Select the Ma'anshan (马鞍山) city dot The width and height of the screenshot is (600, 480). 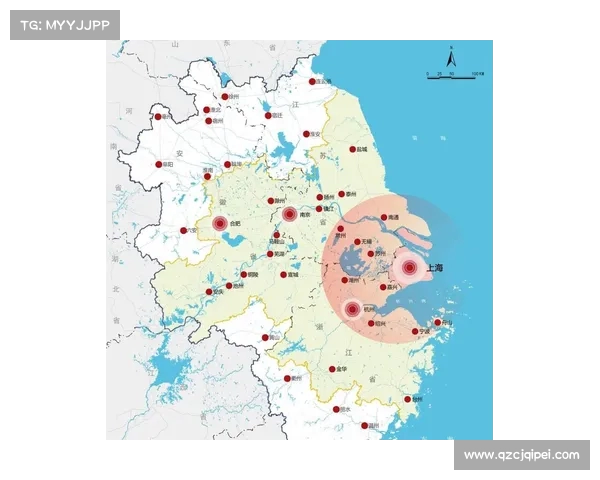277,235
